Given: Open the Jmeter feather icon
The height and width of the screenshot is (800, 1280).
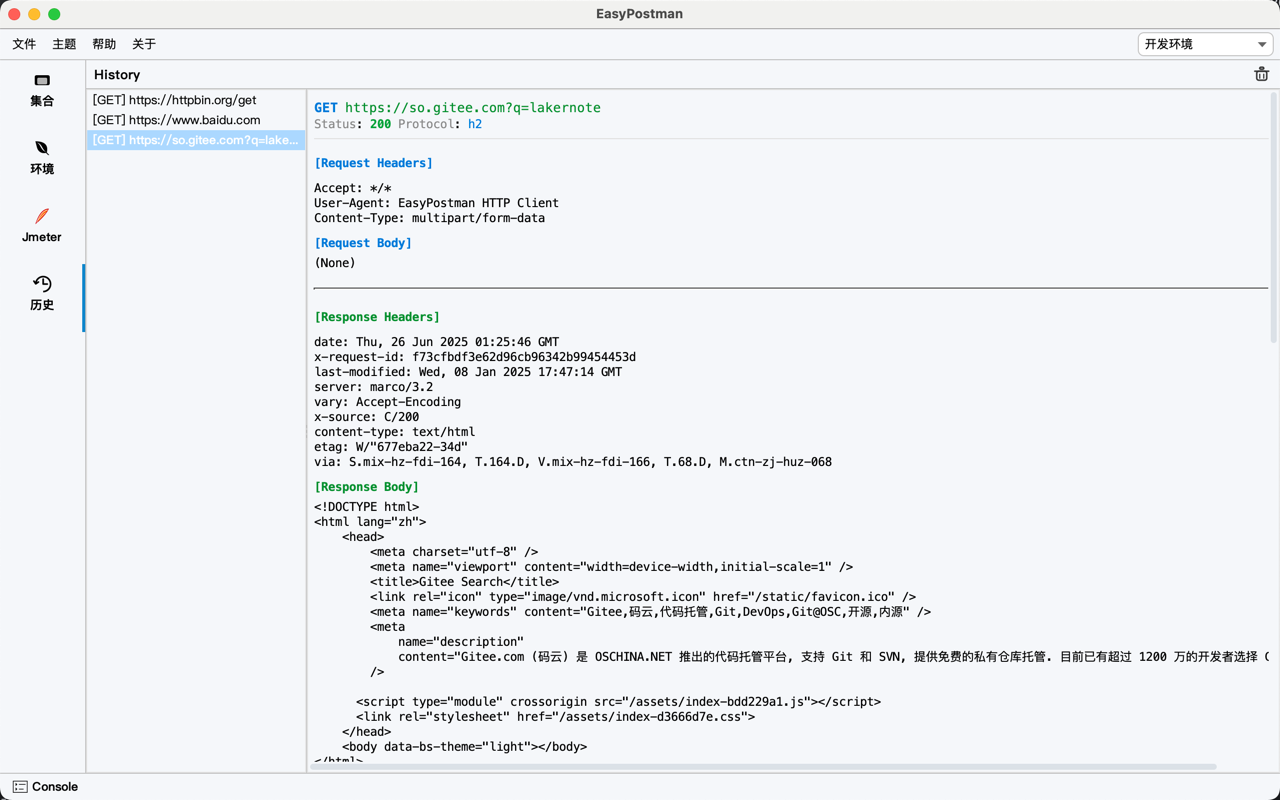Looking at the screenshot, I should (42, 216).
